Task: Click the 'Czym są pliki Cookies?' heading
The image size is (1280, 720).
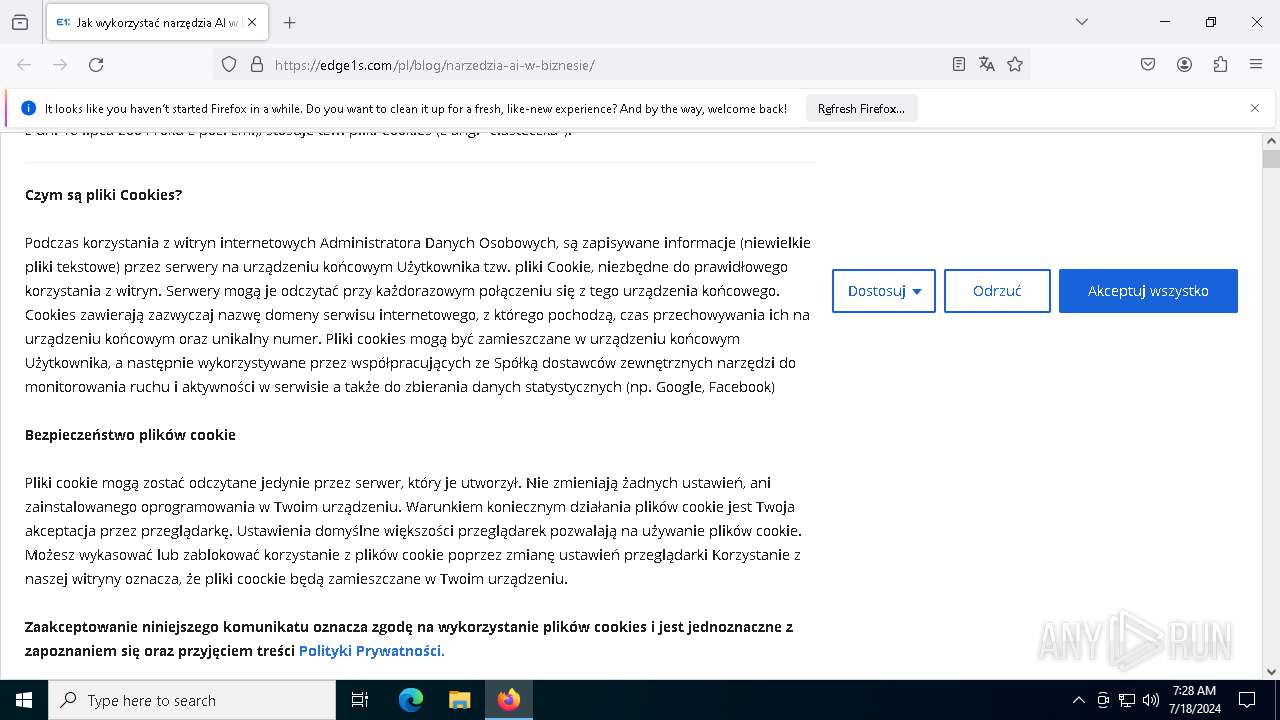Action: pyautogui.click(x=104, y=195)
